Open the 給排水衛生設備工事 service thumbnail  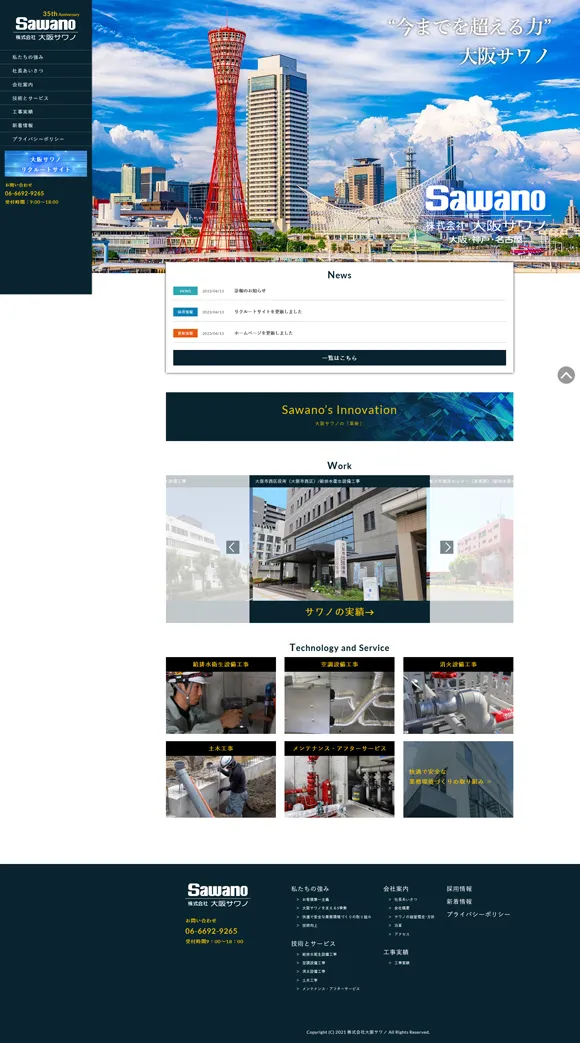pos(221,696)
